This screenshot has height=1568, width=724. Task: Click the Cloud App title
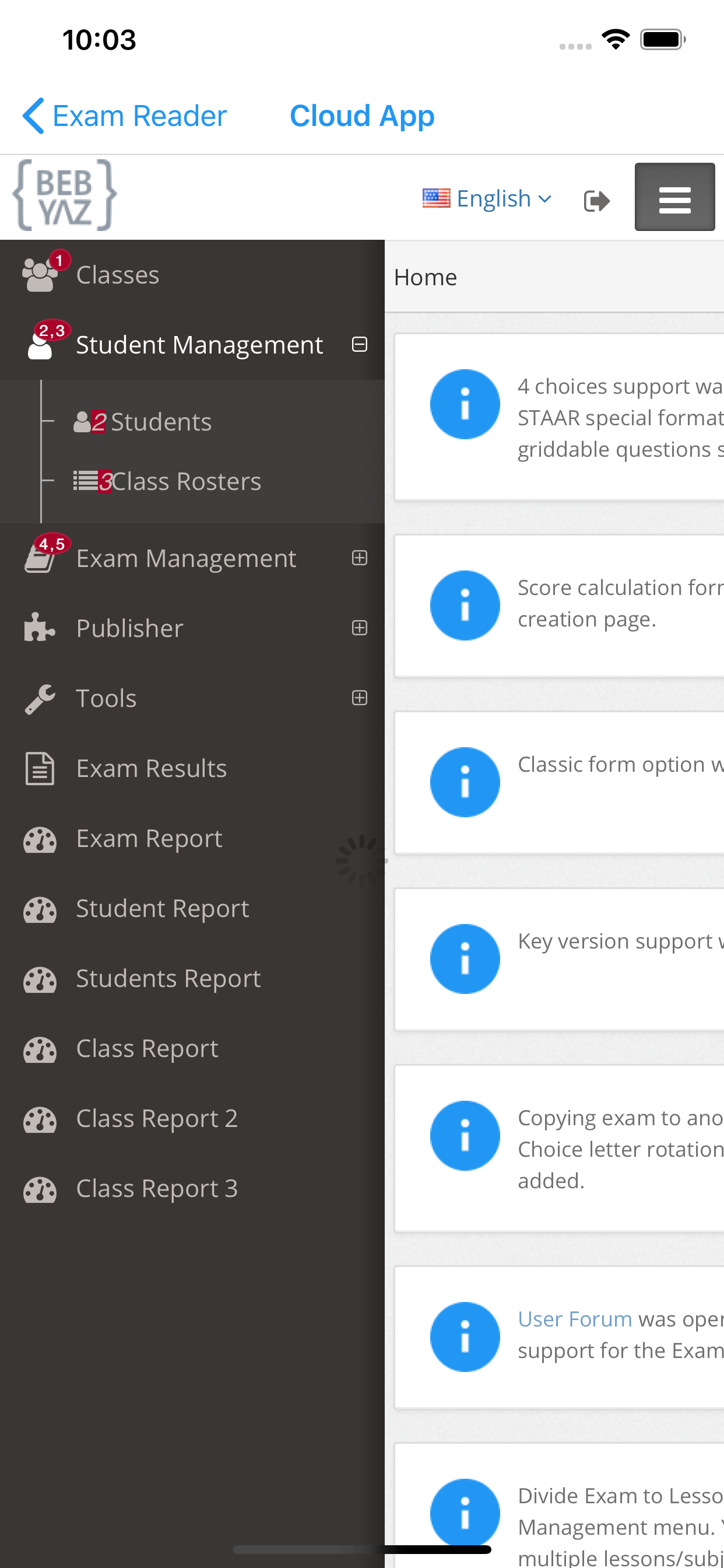(362, 116)
